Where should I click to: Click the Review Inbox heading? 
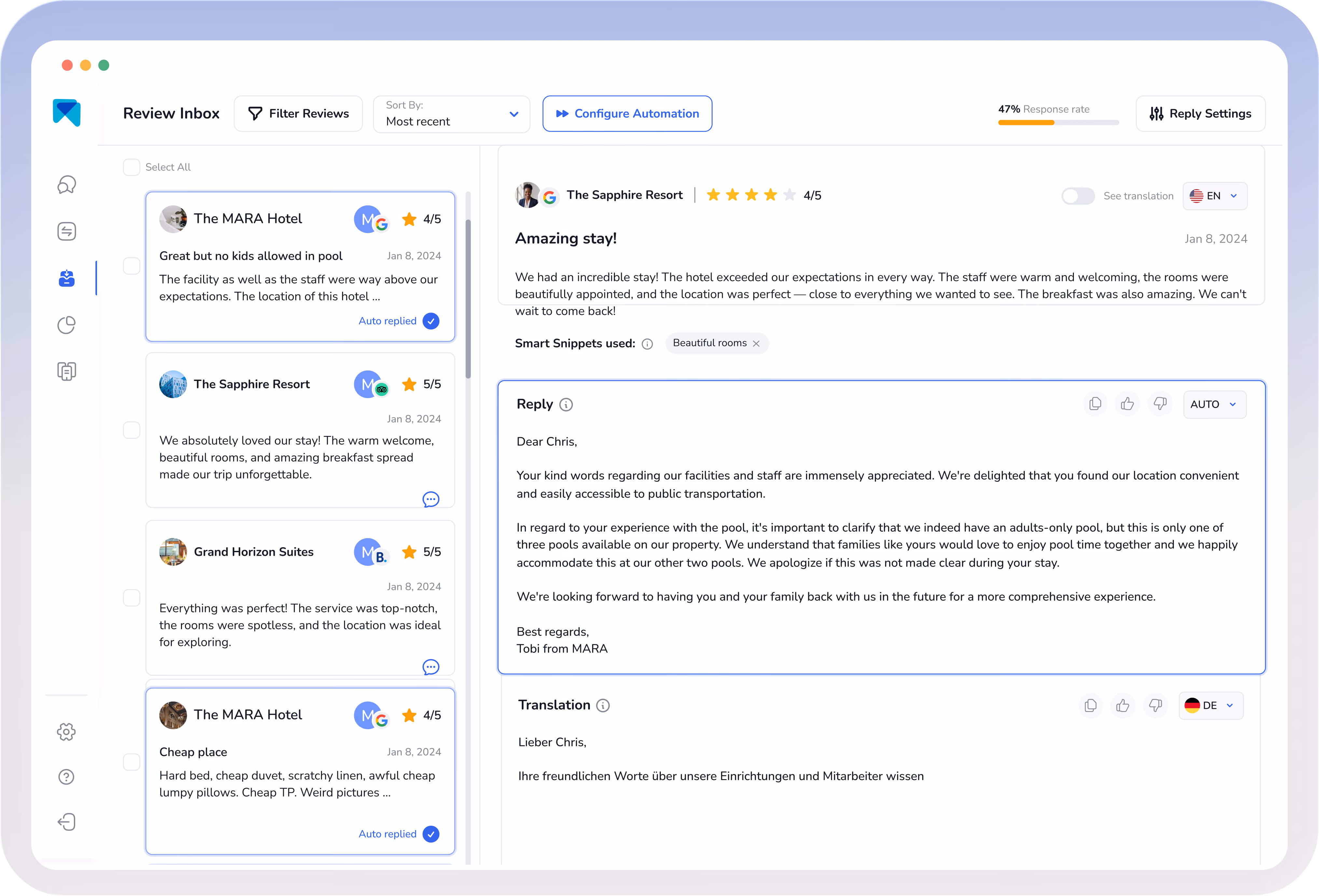(x=172, y=114)
